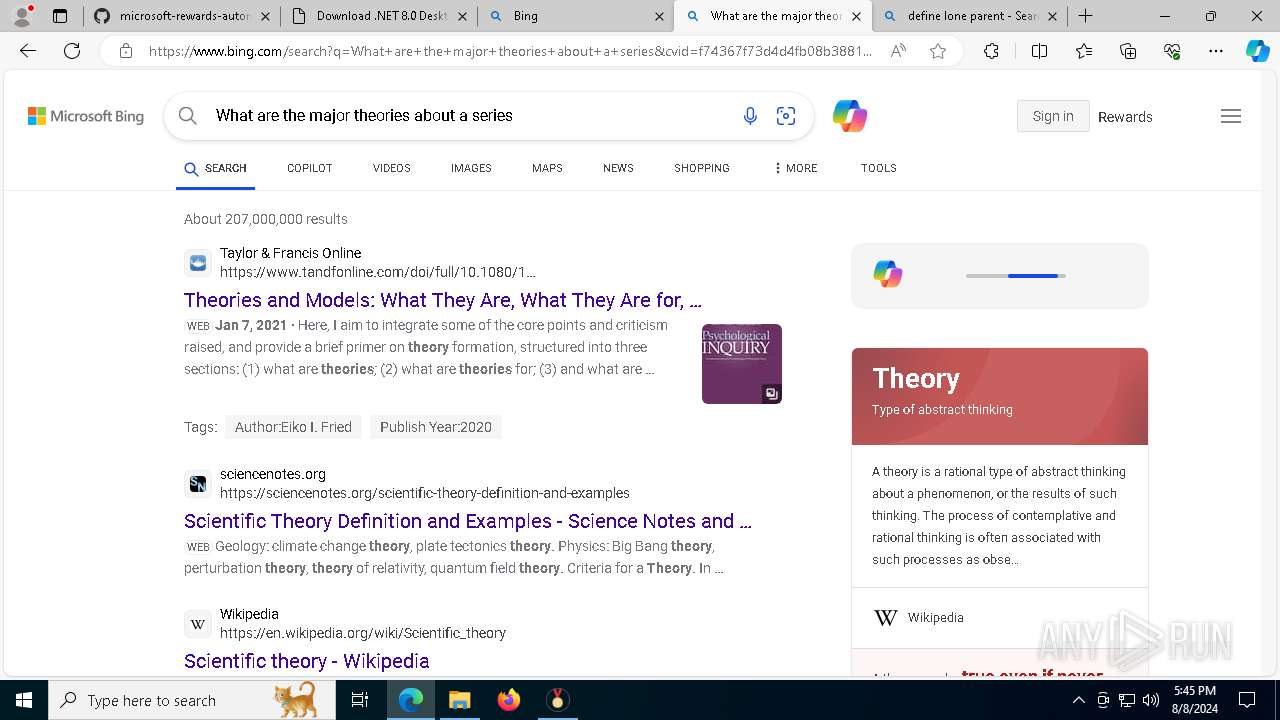Click the Sign in button
The width and height of the screenshot is (1280, 720).
tap(1053, 116)
